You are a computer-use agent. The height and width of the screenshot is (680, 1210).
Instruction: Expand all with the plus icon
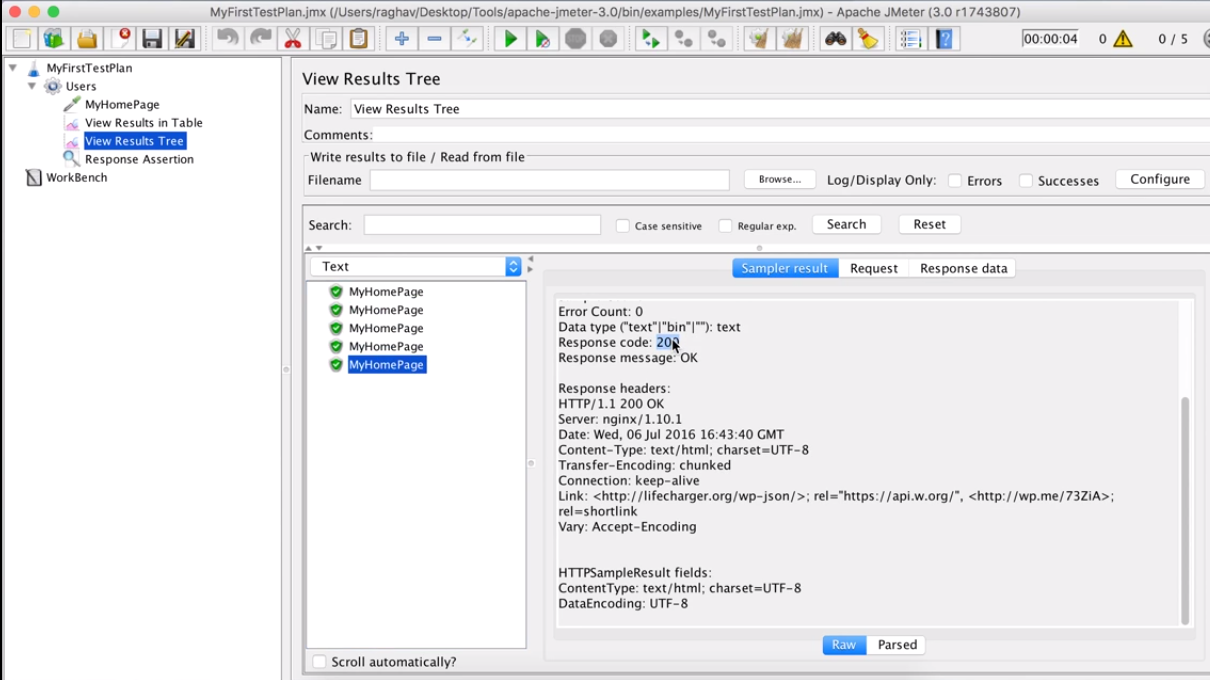point(401,39)
